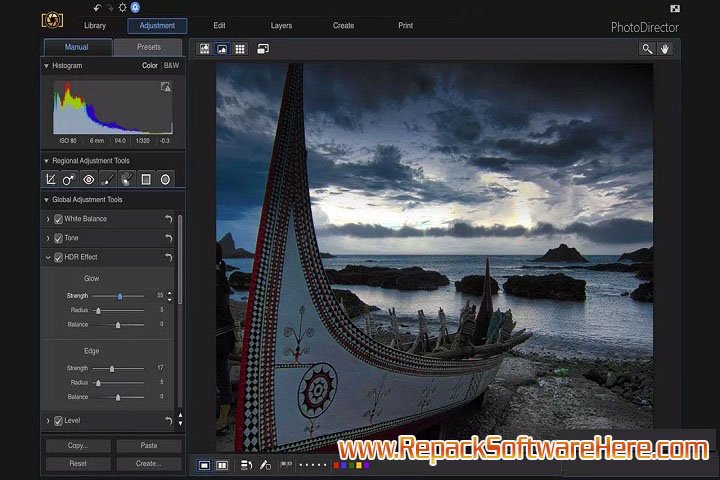Open the Library module
This screenshot has width=720, height=480.
95,26
